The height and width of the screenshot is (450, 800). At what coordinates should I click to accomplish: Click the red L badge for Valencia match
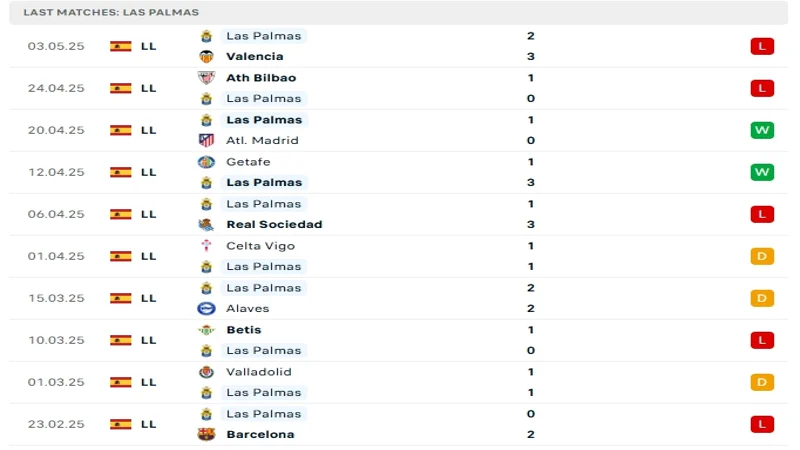point(762,46)
